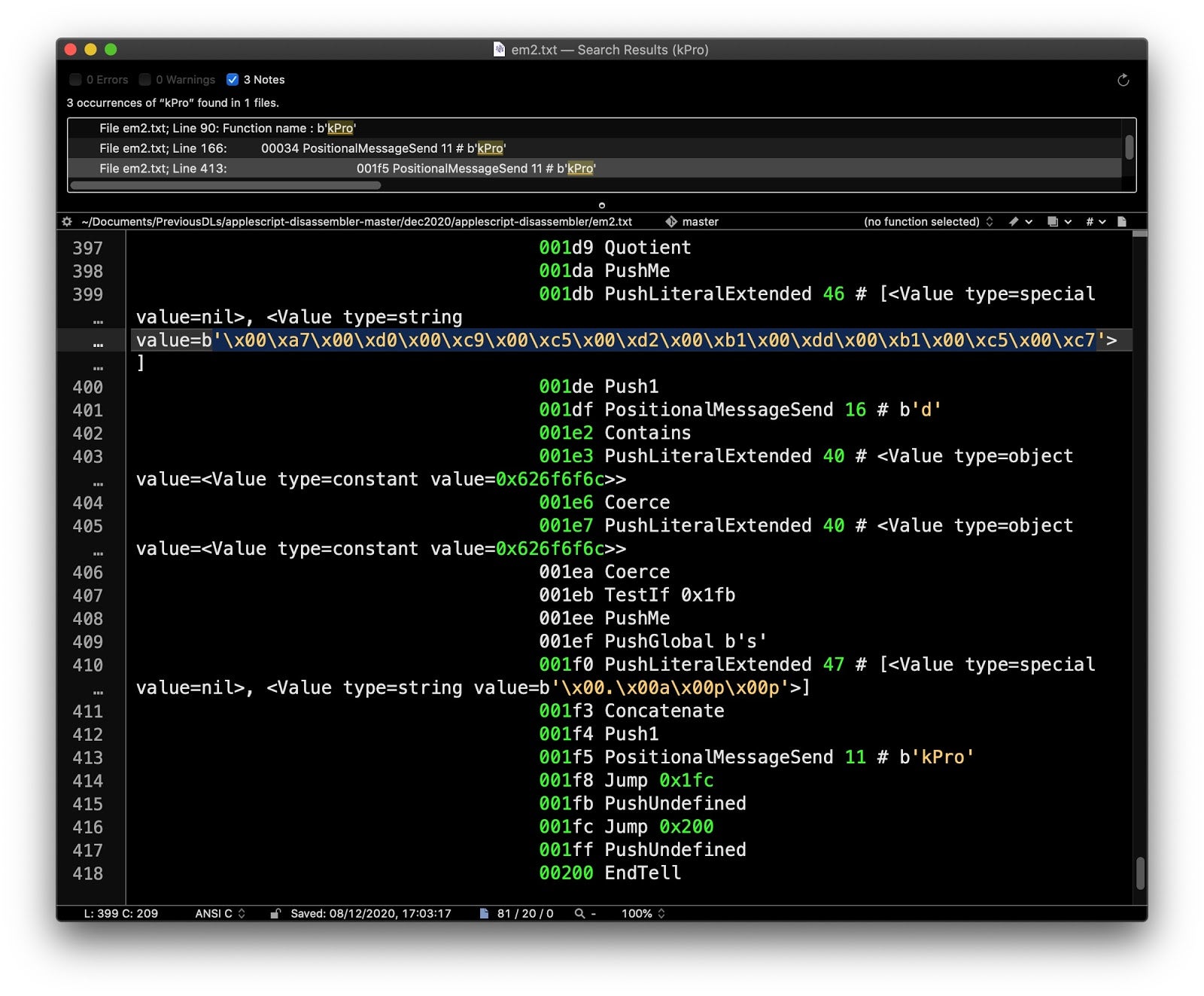Click the L: 399 C: 209 cursor position

point(120,913)
